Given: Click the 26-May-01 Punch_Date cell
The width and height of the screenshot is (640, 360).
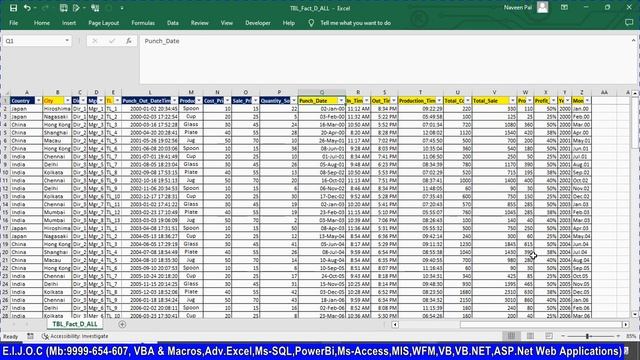Looking at the screenshot, I should point(322,140).
